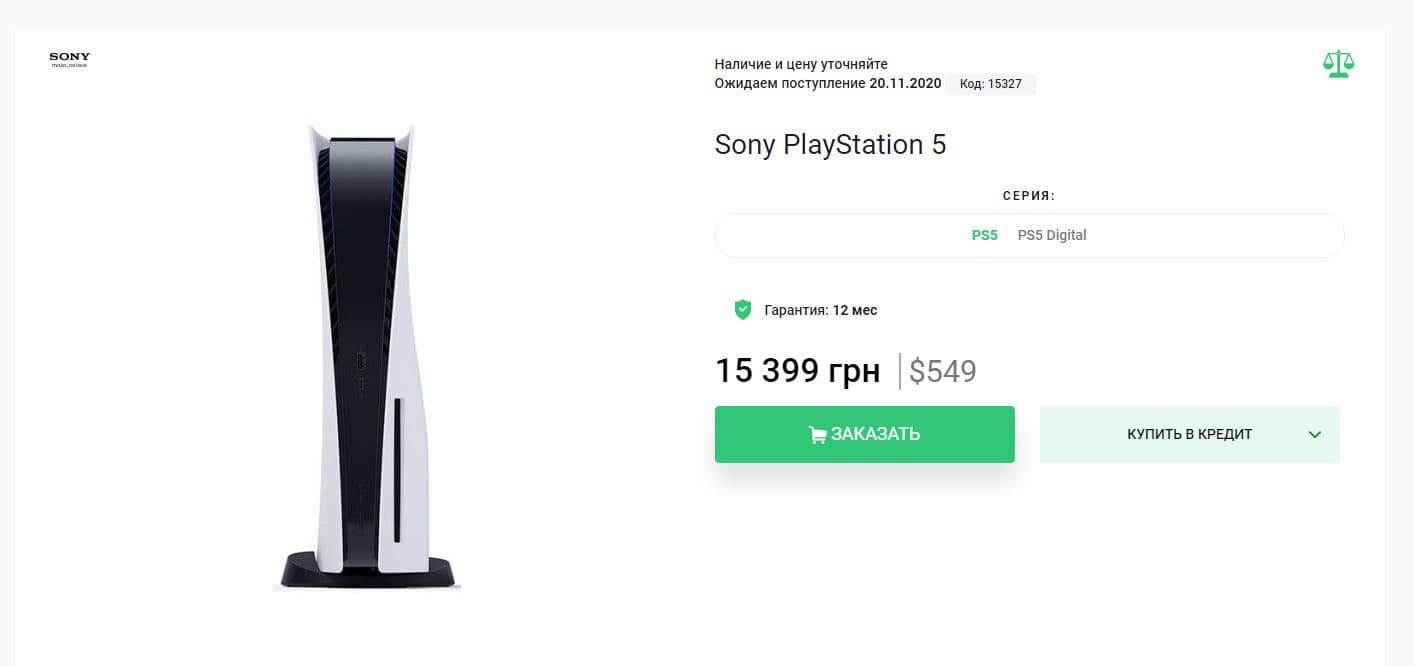The width and height of the screenshot is (1414, 666).
Task: Click the product code 15327 badge
Action: pyautogui.click(x=990, y=84)
